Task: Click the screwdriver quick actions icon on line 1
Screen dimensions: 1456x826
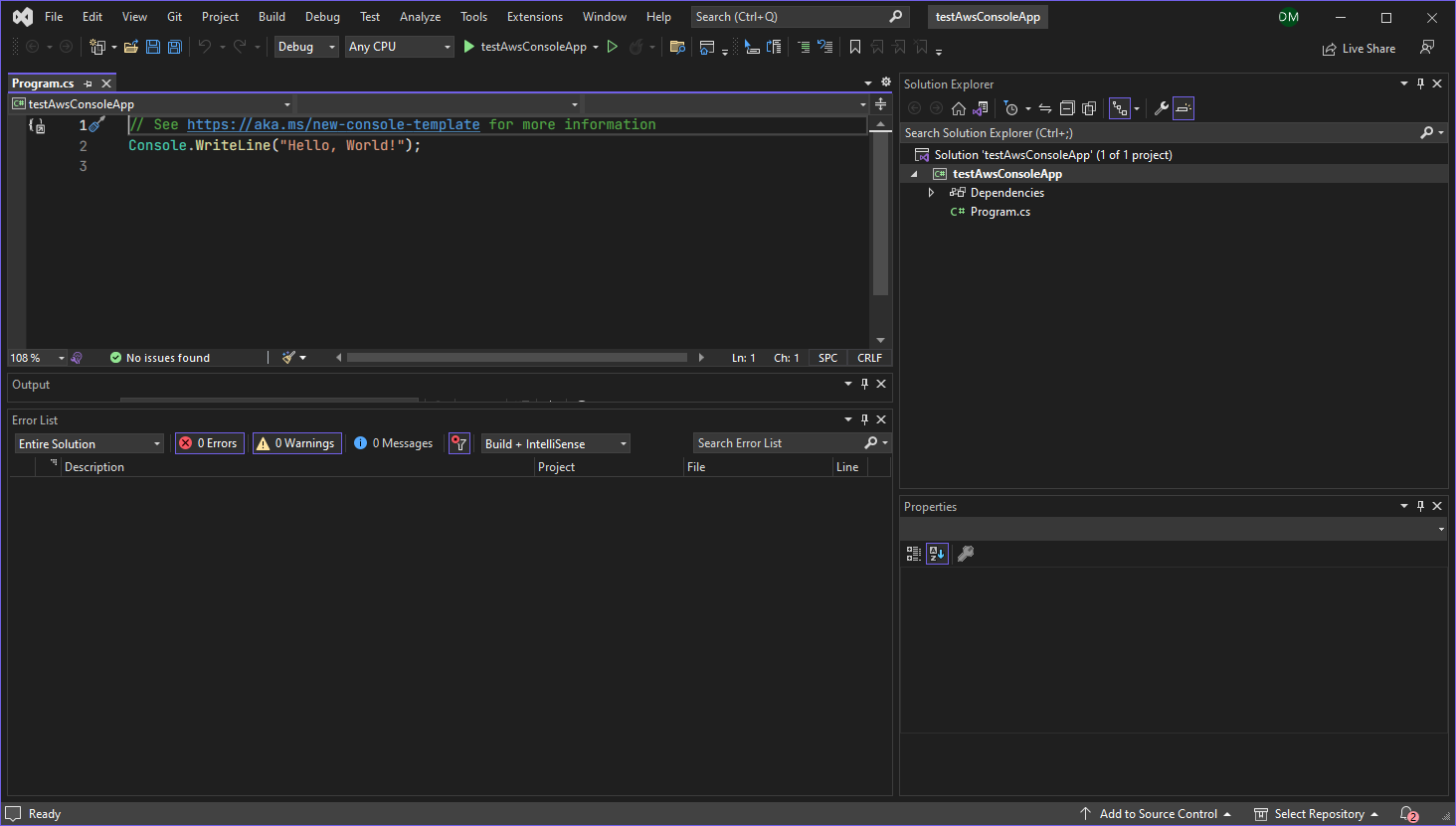Action: tap(96, 124)
